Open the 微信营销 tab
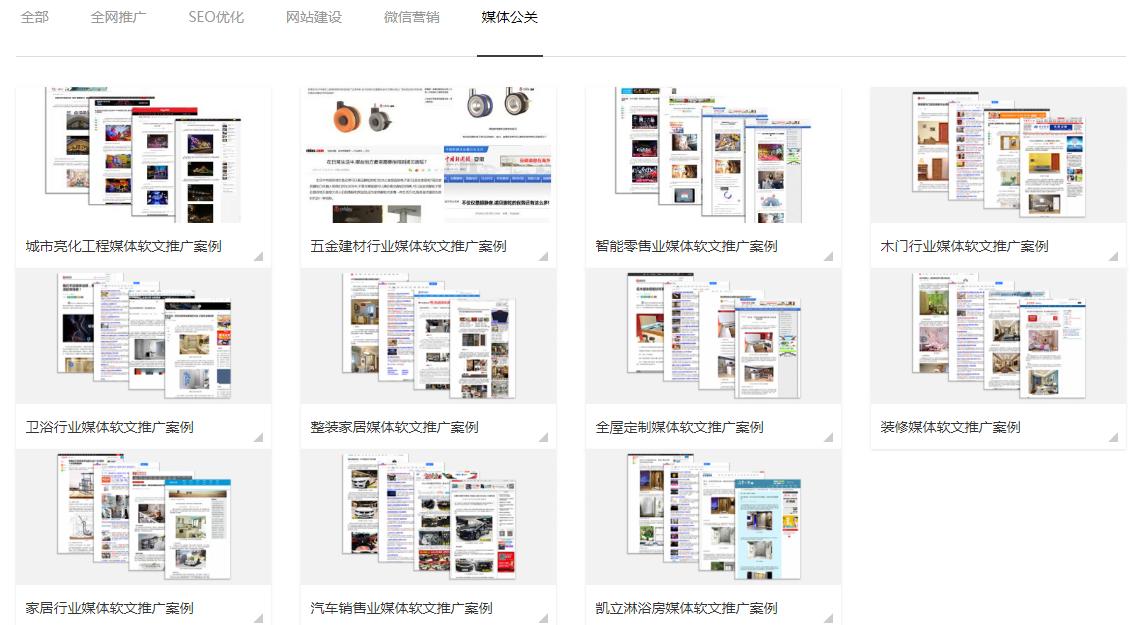Image resolution: width=1147 pixels, height=625 pixels. tap(411, 16)
